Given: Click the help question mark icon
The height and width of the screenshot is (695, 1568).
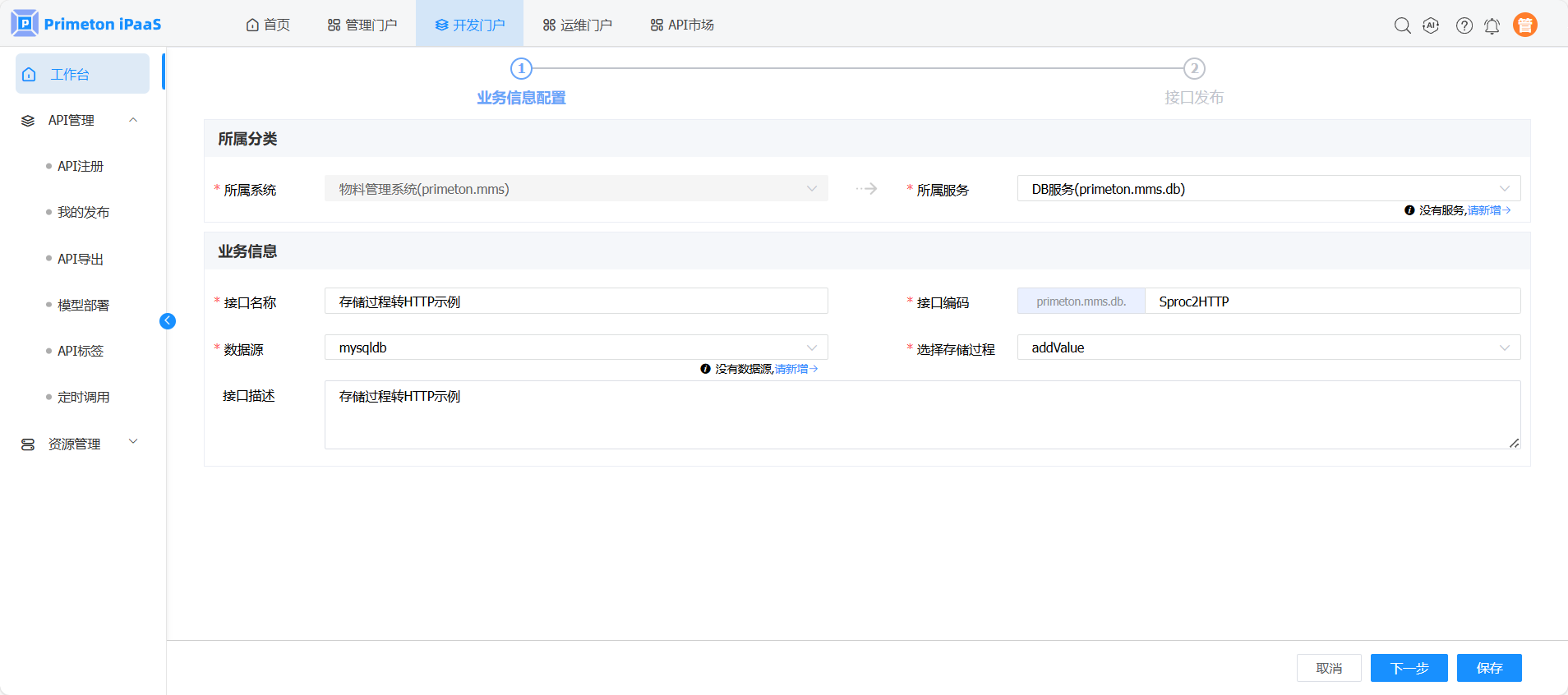Looking at the screenshot, I should [x=1464, y=25].
